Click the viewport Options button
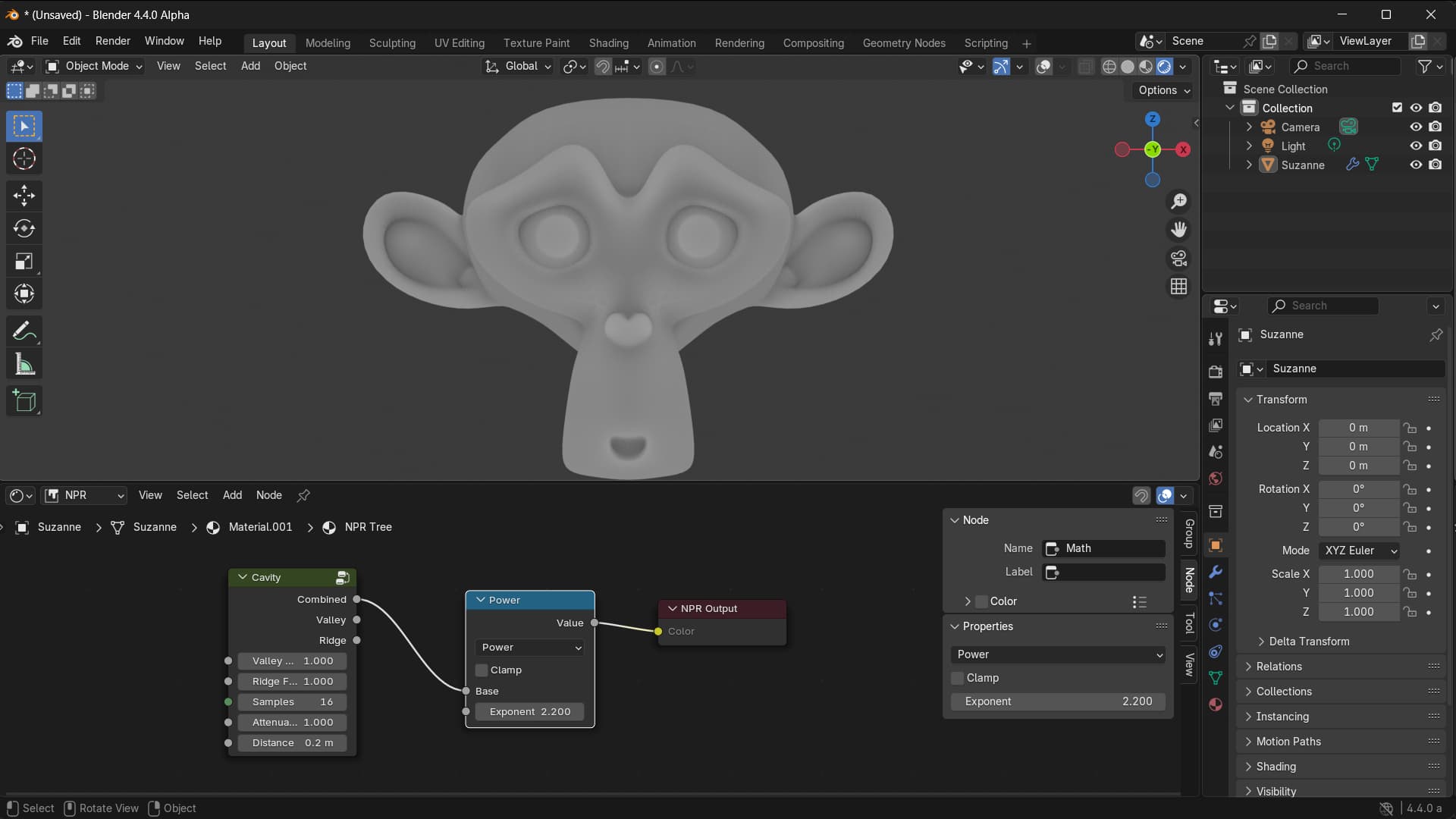Viewport: 1456px width, 819px height. (1164, 90)
